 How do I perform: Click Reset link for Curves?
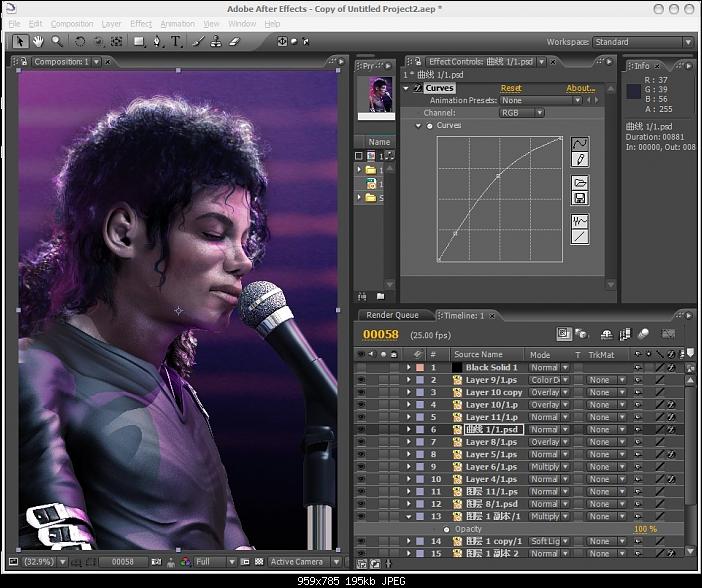[511, 88]
